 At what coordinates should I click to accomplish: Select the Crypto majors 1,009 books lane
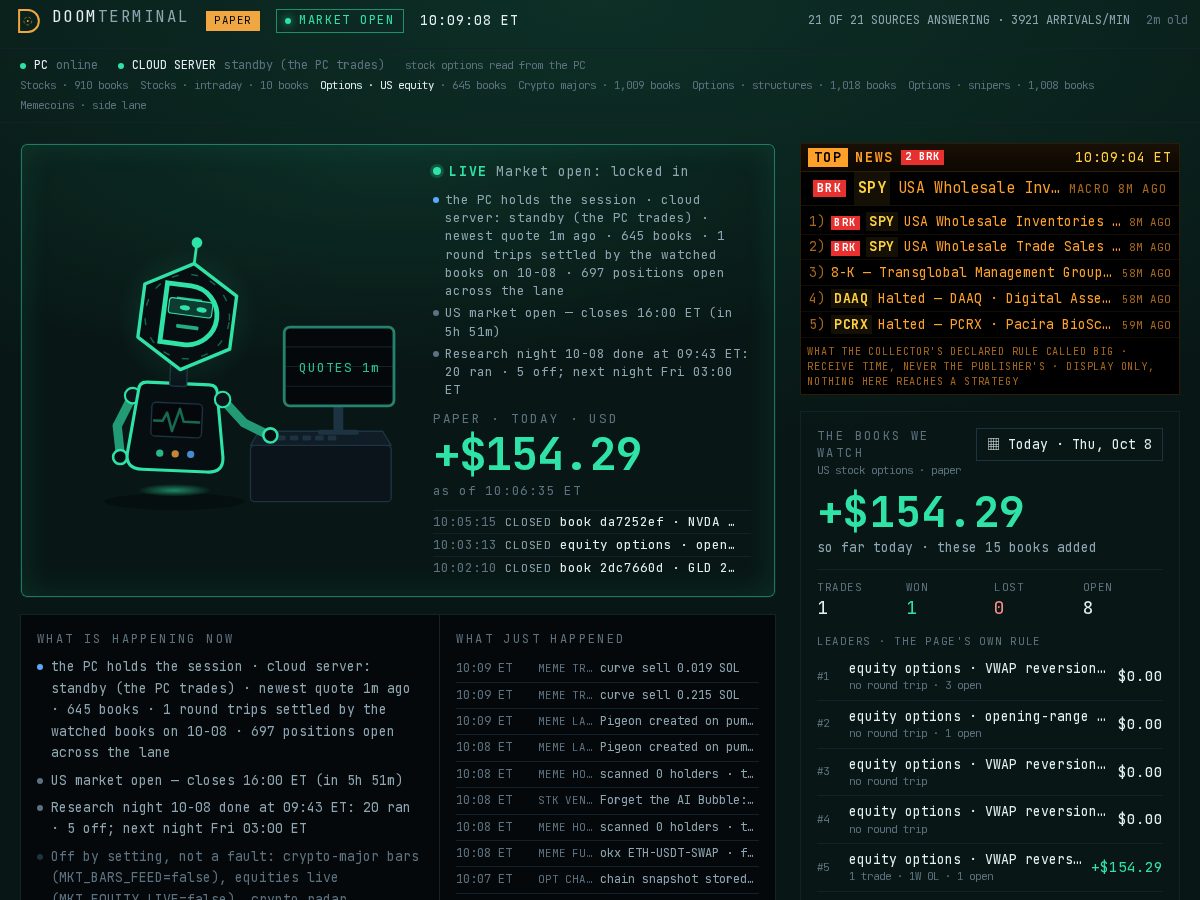(x=599, y=86)
